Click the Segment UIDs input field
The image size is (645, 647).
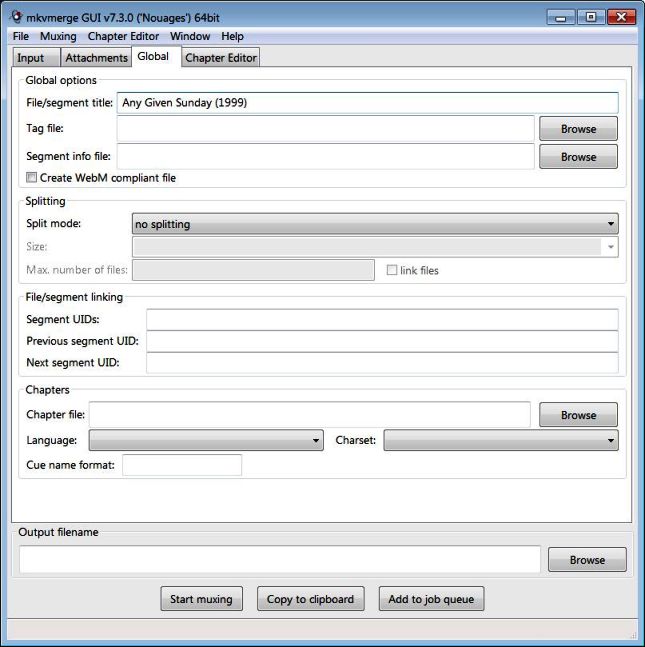tap(382, 319)
